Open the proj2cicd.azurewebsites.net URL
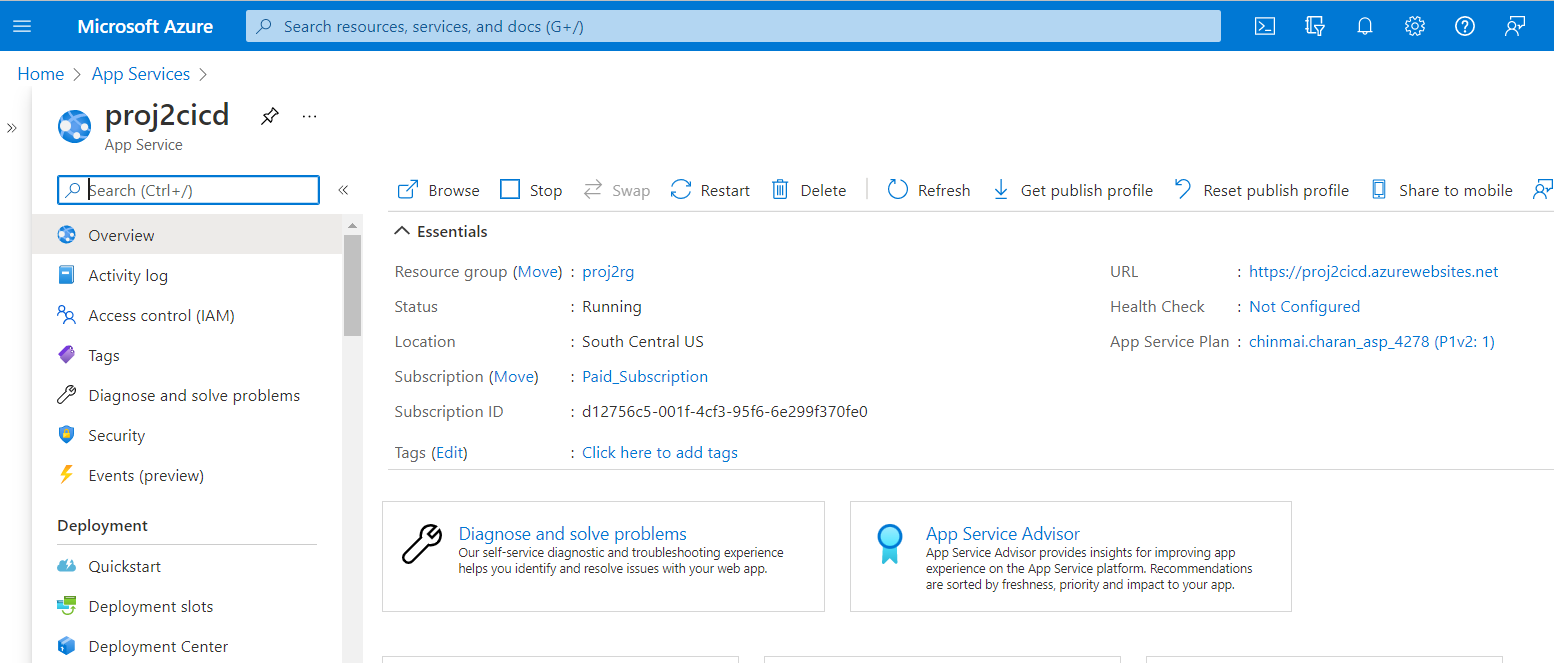 [x=1374, y=271]
